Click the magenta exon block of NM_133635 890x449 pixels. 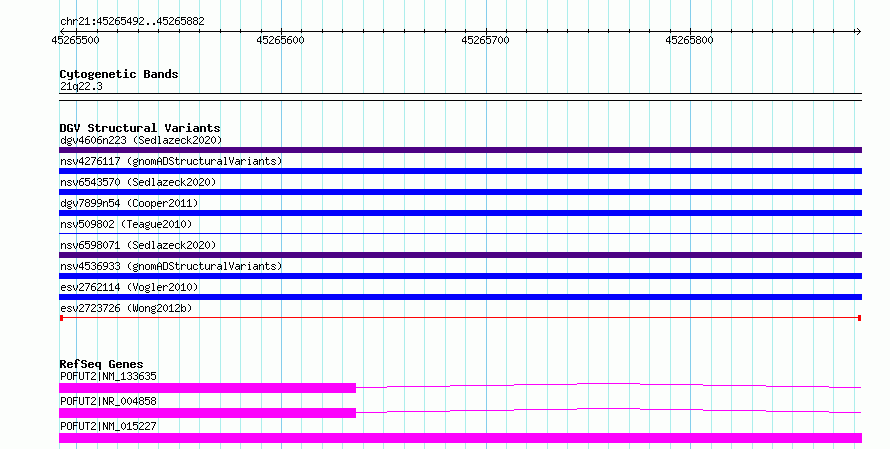[x=207, y=388]
